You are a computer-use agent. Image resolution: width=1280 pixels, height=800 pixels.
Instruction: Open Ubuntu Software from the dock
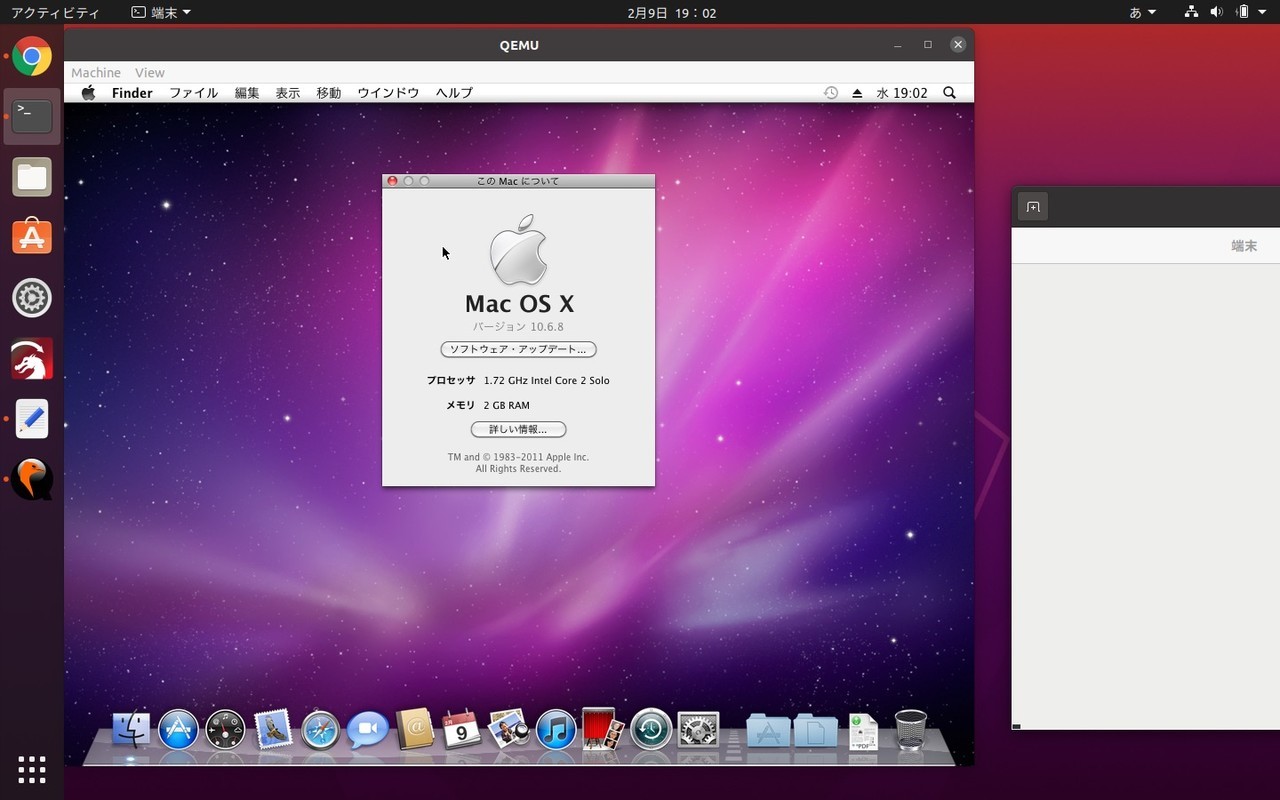tap(32, 237)
